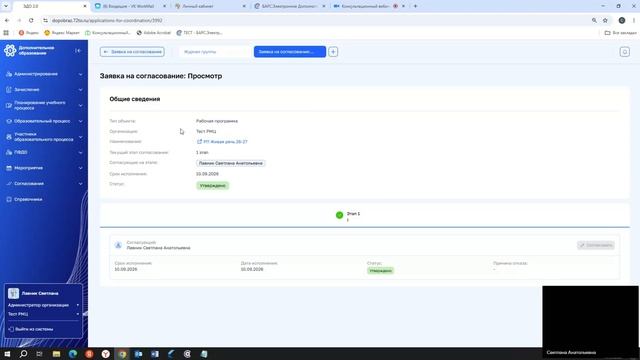Open a new browser tab
The width and height of the screenshot is (640, 360).
click(x=416, y=6)
